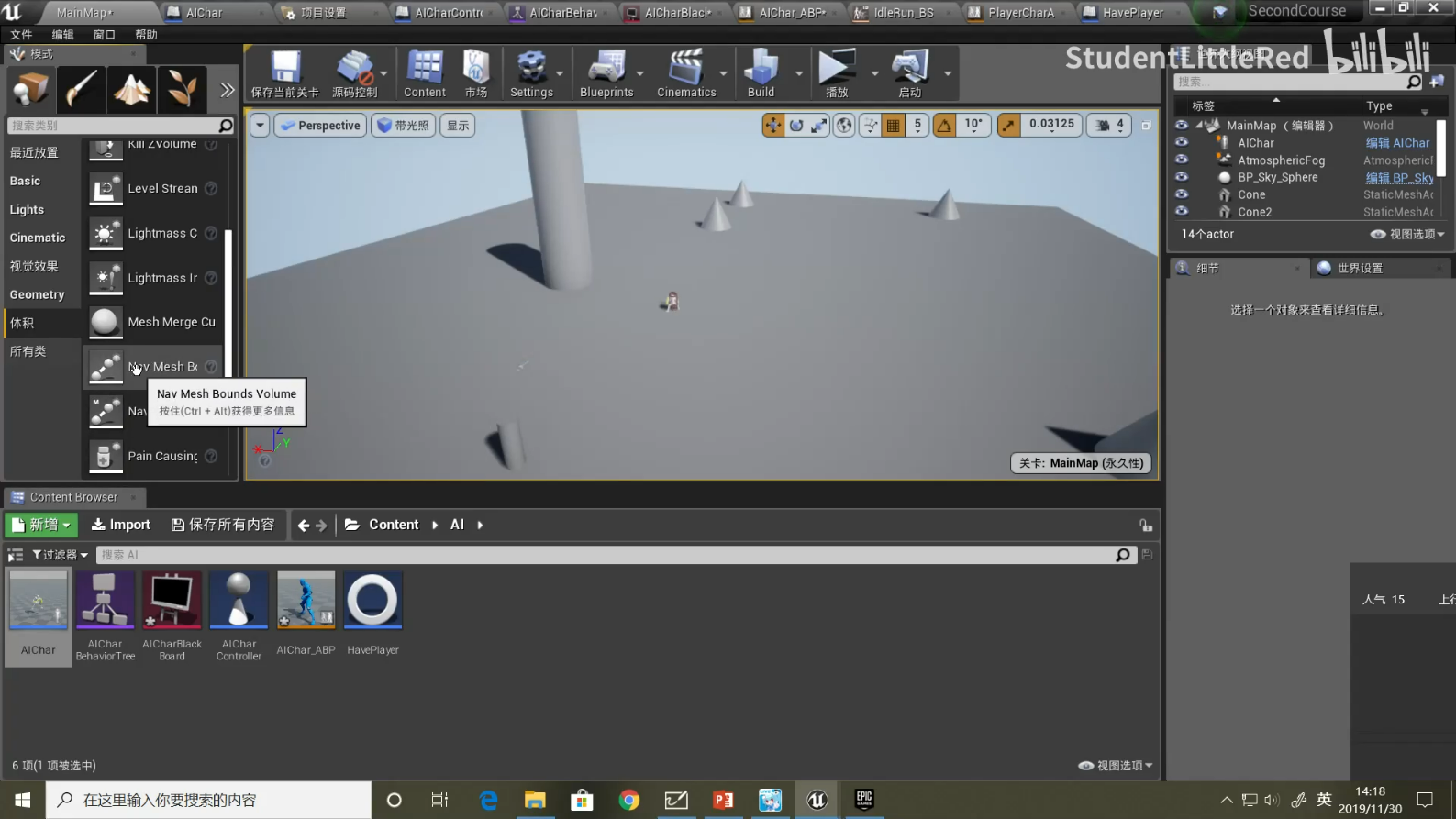Select the Paint mode brush icon
Screen dimensions: 1456x819
(81, 89)
